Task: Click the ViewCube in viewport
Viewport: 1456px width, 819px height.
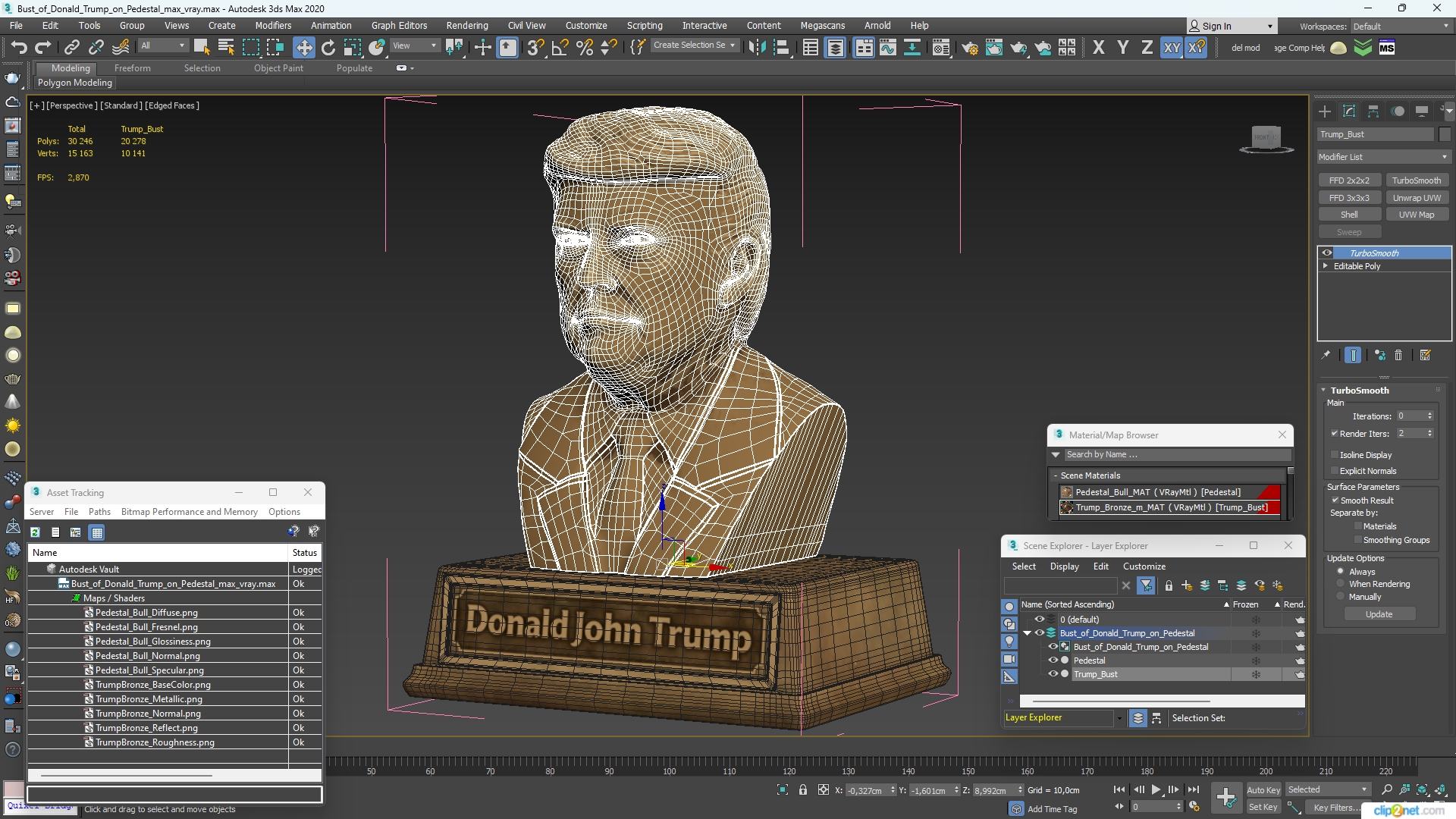Action: click(1266, 139)
